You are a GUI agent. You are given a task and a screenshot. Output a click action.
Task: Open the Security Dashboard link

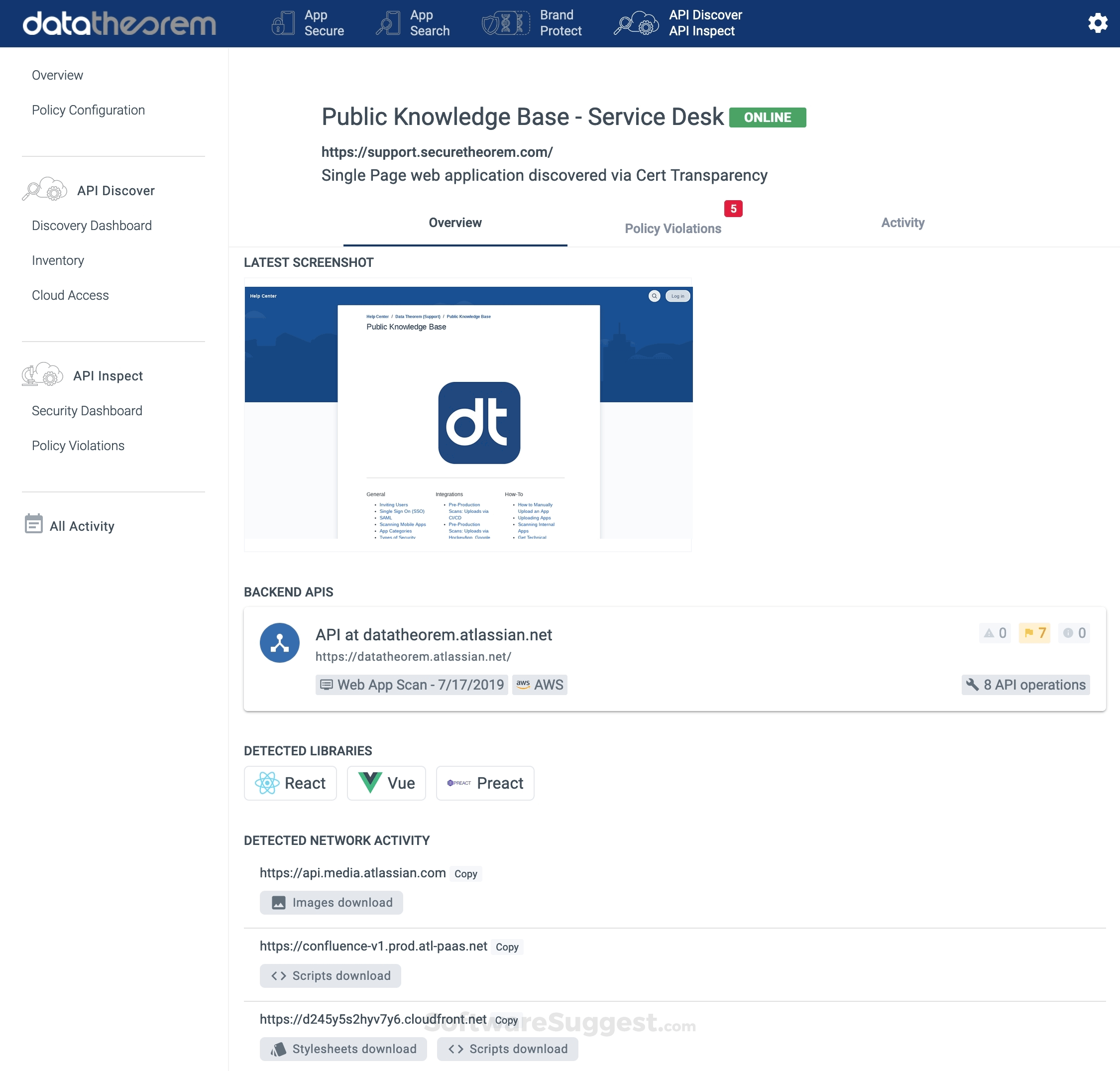point(87,410)
